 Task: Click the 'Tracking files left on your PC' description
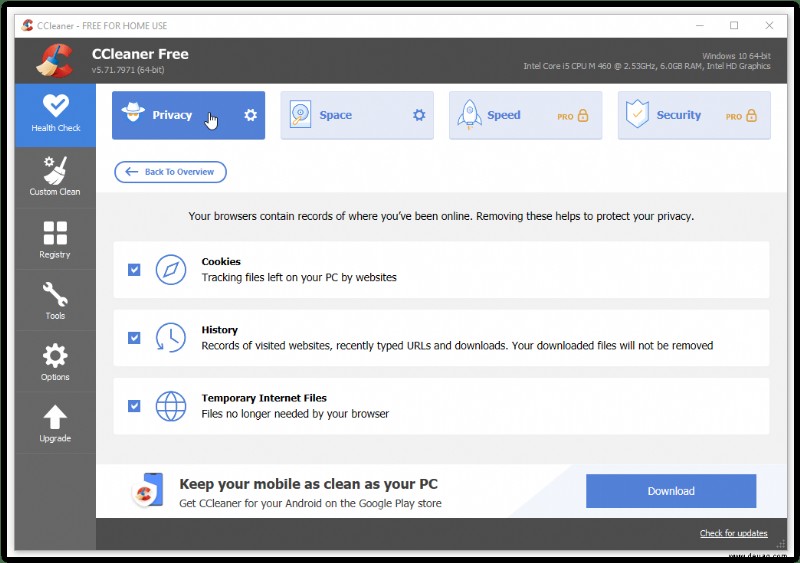[299, 277]
